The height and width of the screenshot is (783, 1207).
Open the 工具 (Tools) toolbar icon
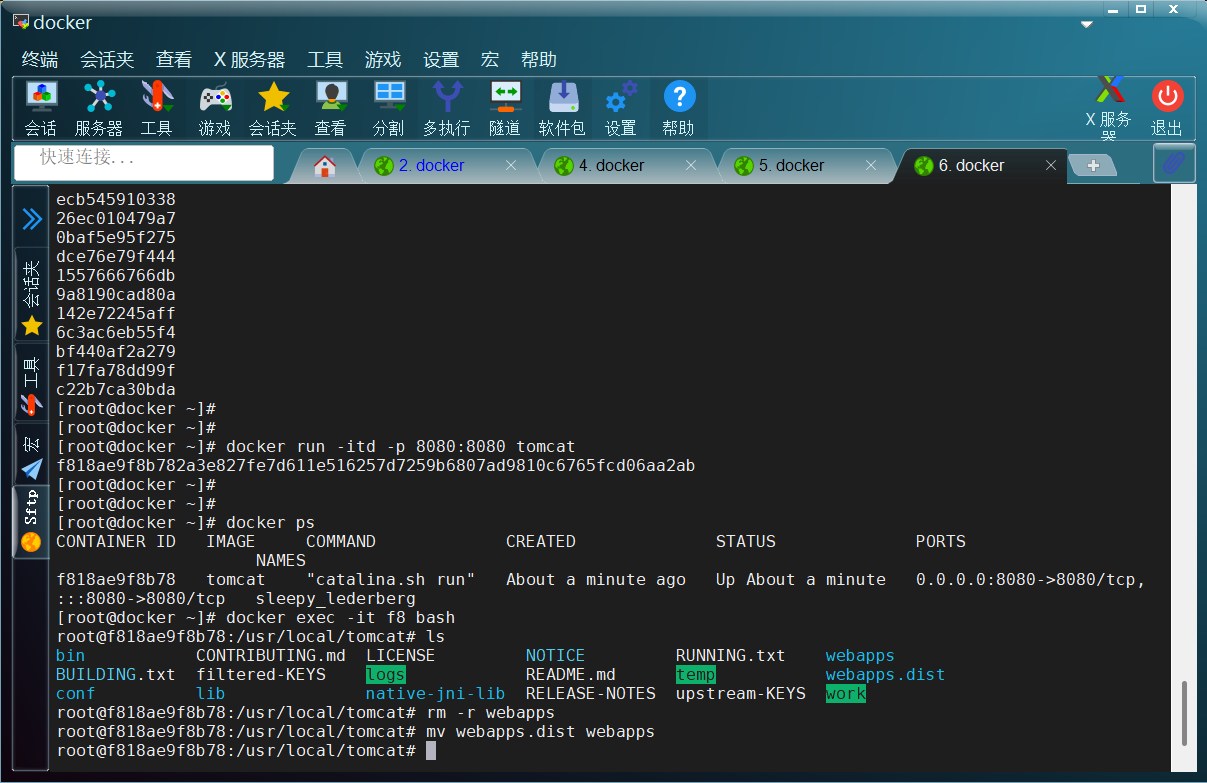point(156,109)
